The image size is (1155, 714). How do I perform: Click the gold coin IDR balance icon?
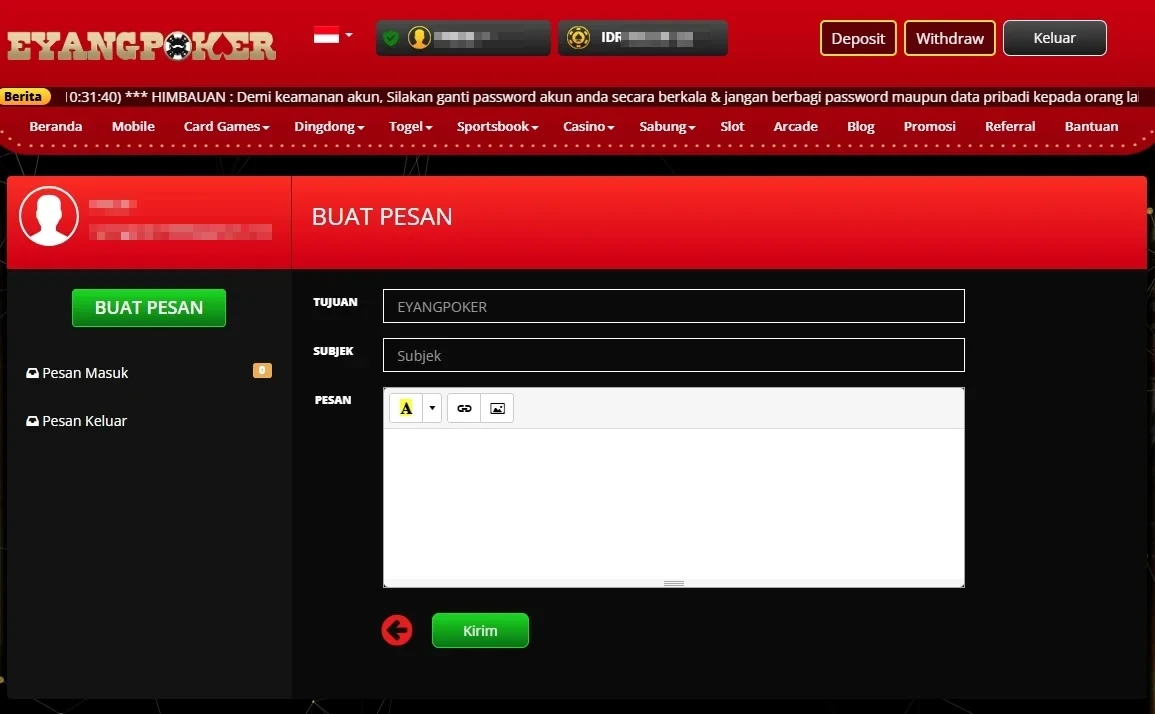pyautogui.click(x=578, y=38)
